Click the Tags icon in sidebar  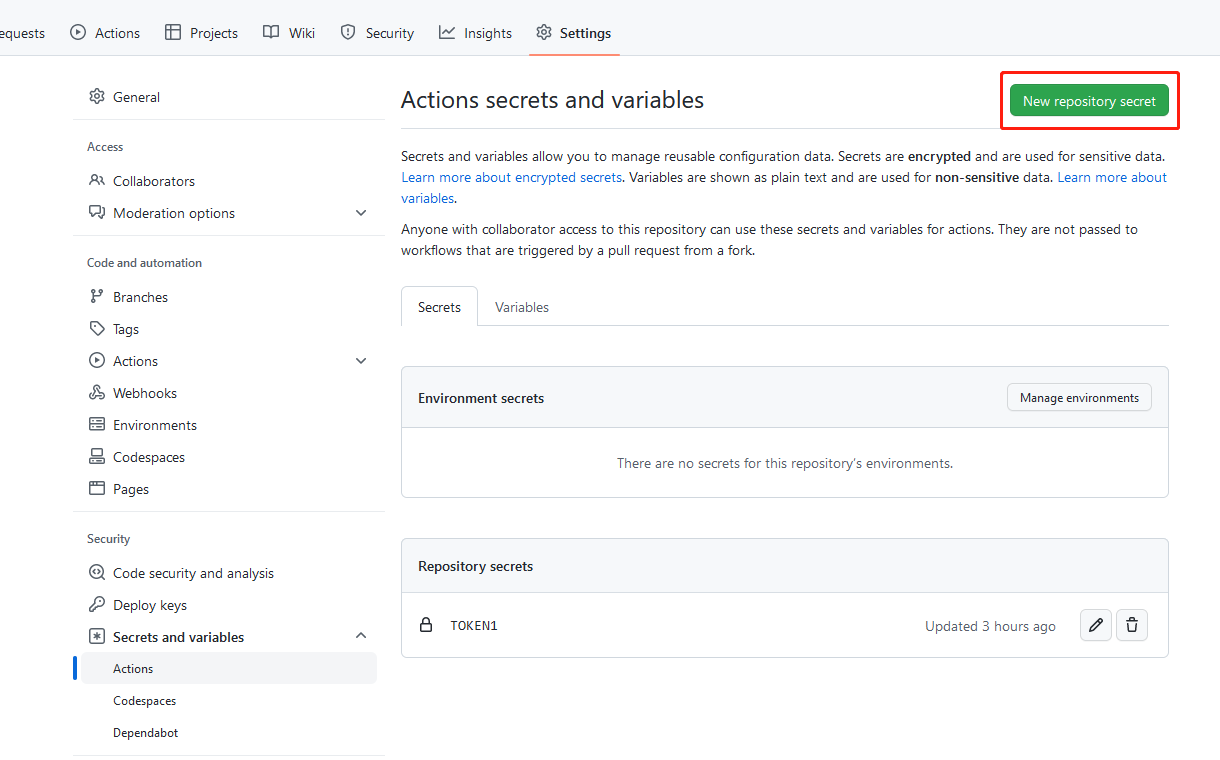coord(97,329)
